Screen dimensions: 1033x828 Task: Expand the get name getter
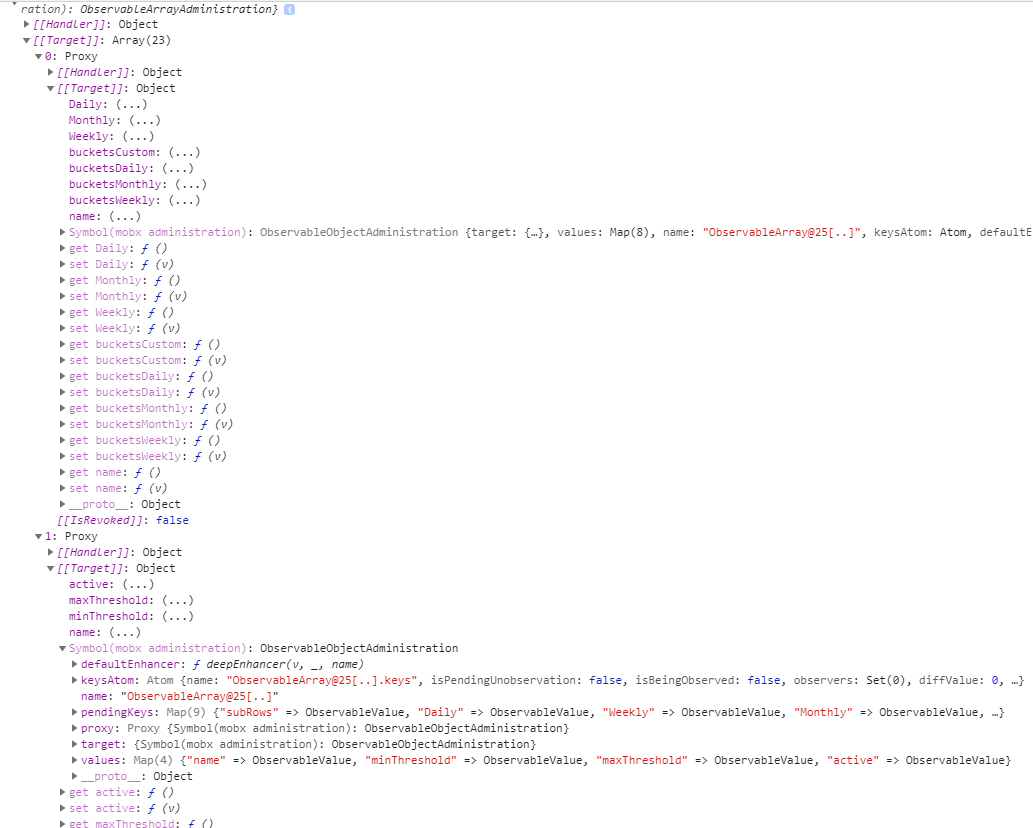(63, 472)
